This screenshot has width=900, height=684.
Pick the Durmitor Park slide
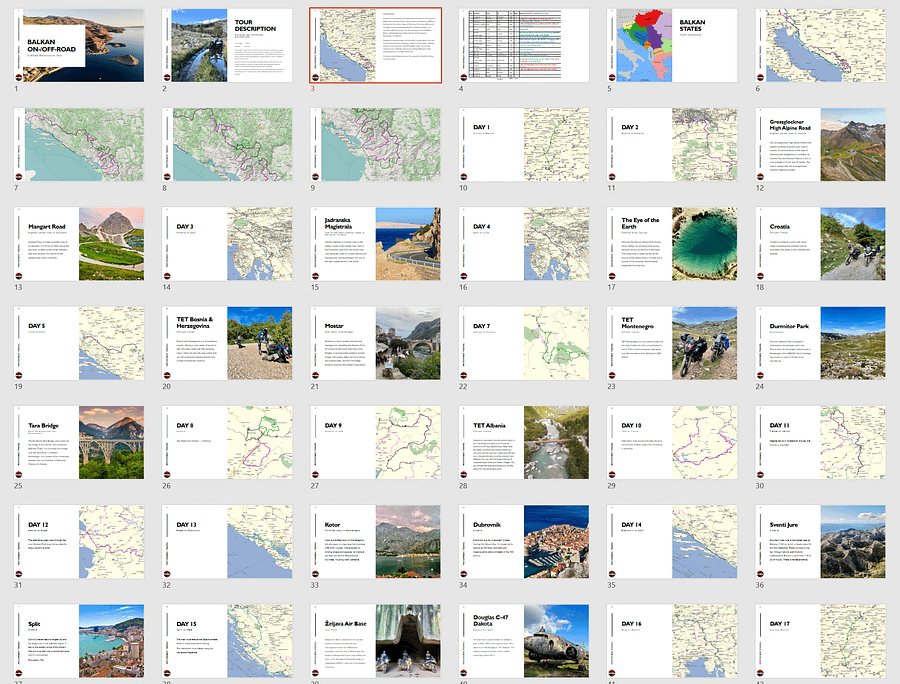(x=821, y=343)
